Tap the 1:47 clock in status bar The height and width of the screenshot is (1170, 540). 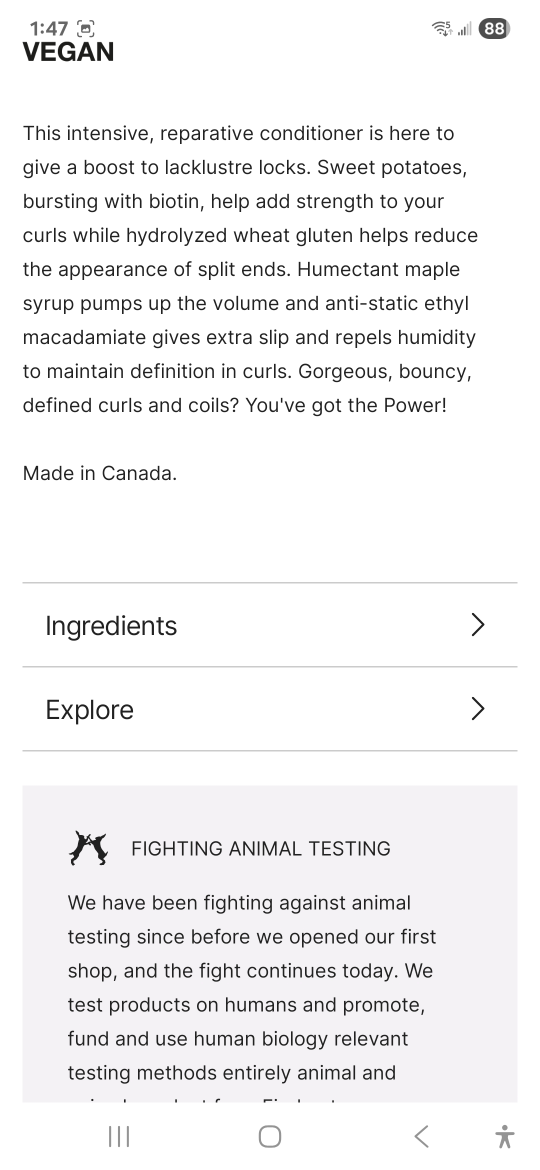click(48, 29)
